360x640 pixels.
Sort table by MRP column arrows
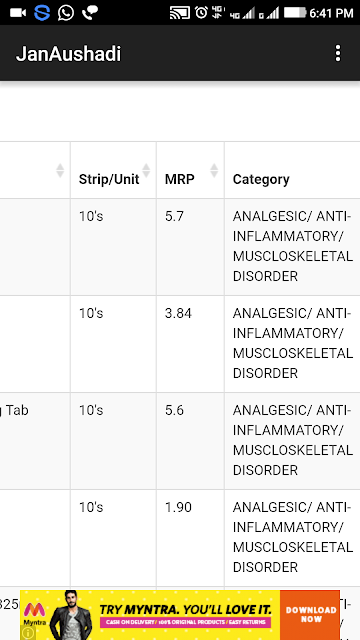click(214, 170)
